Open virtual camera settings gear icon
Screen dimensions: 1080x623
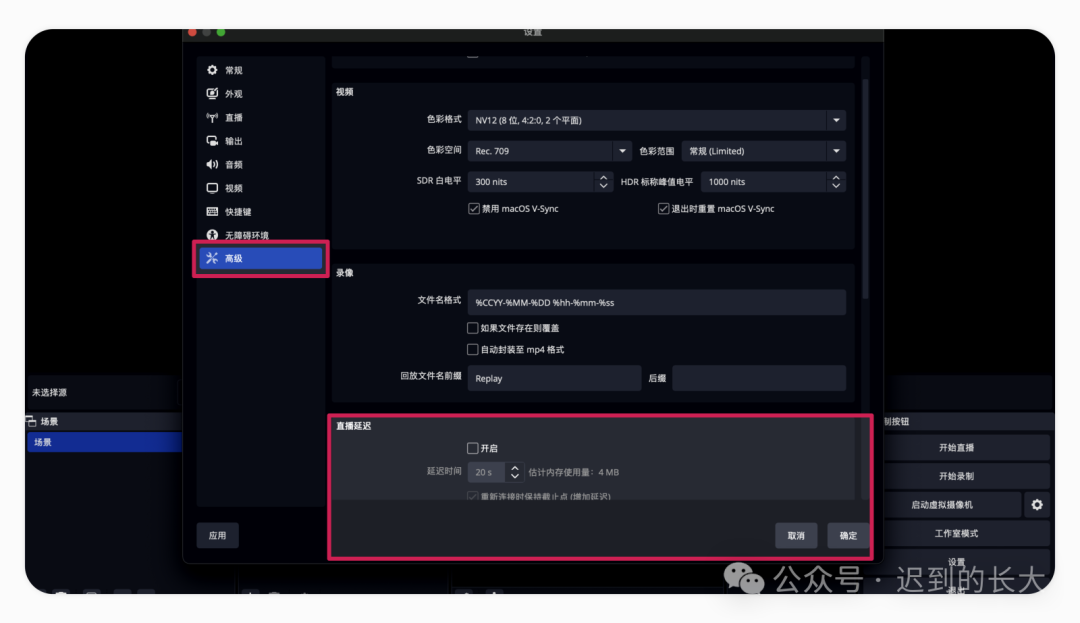(x=1037, y=505)
